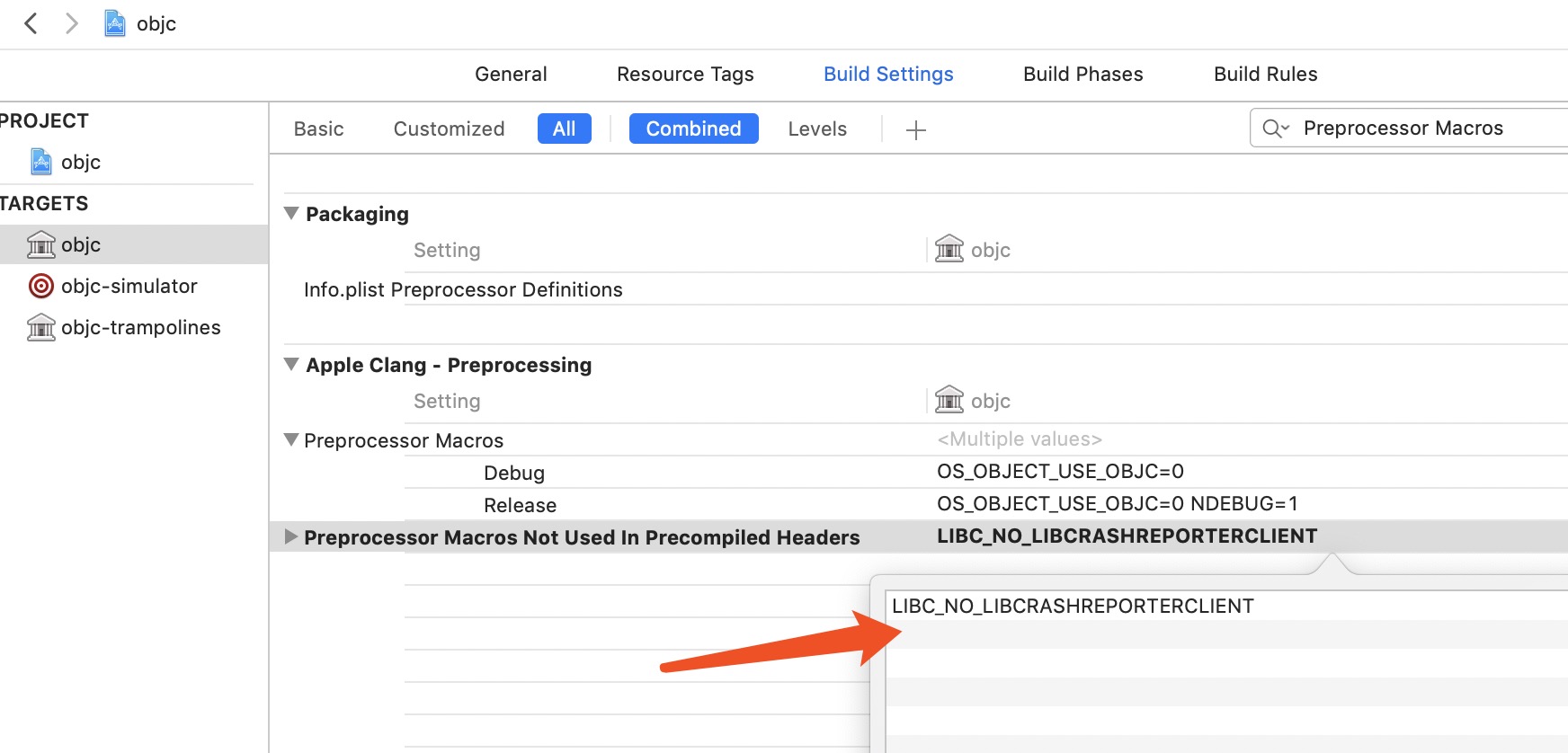Click the objc-trampolines library icon

coord(41,327)
